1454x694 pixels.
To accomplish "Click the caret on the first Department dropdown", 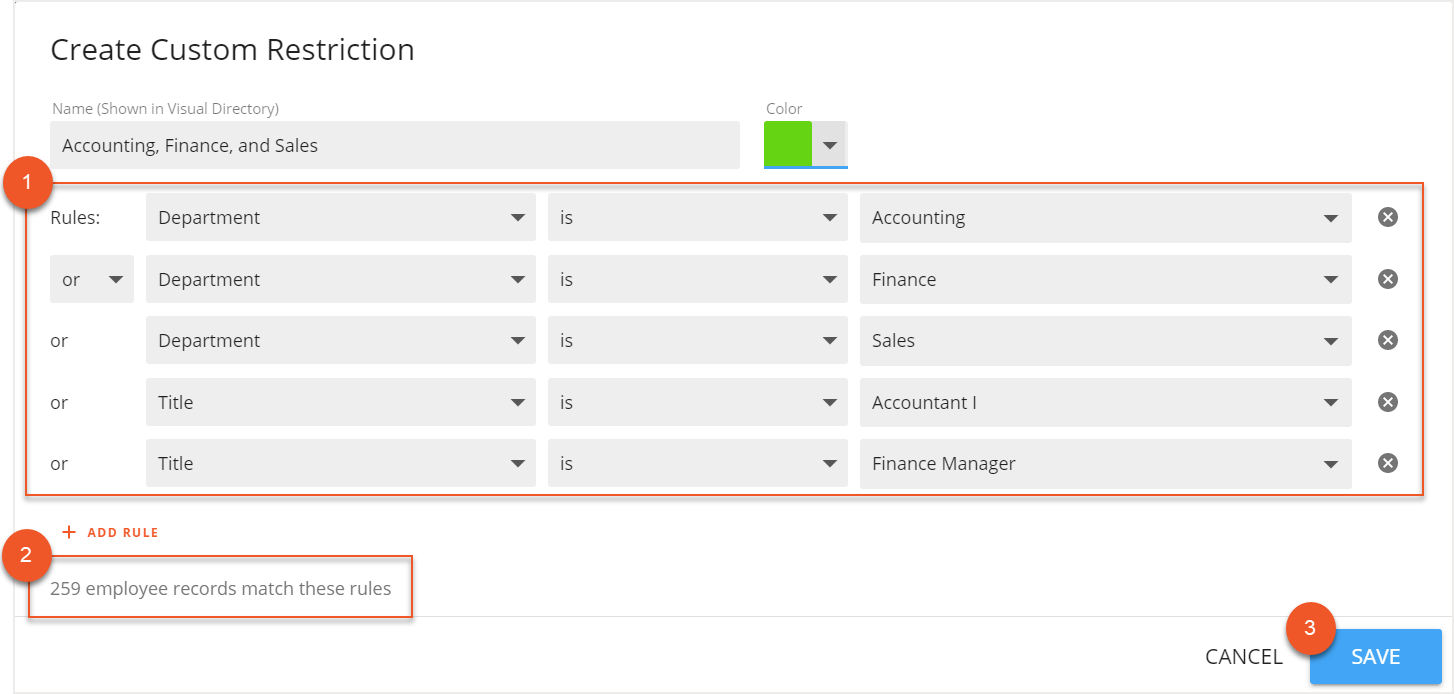I will 518,217.
